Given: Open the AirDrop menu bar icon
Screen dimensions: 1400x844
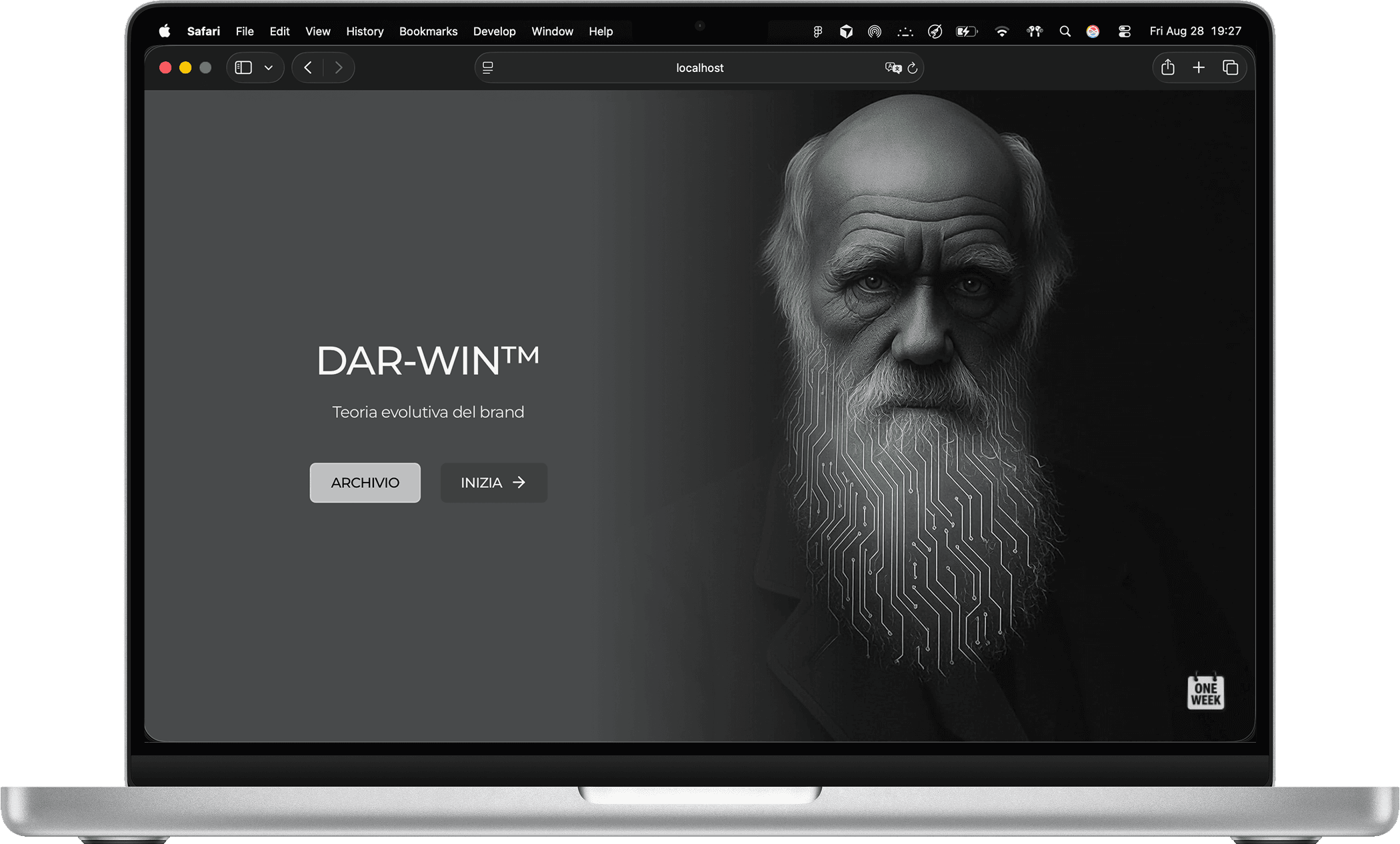Looking at the screenshot, I should pos(875,31).
